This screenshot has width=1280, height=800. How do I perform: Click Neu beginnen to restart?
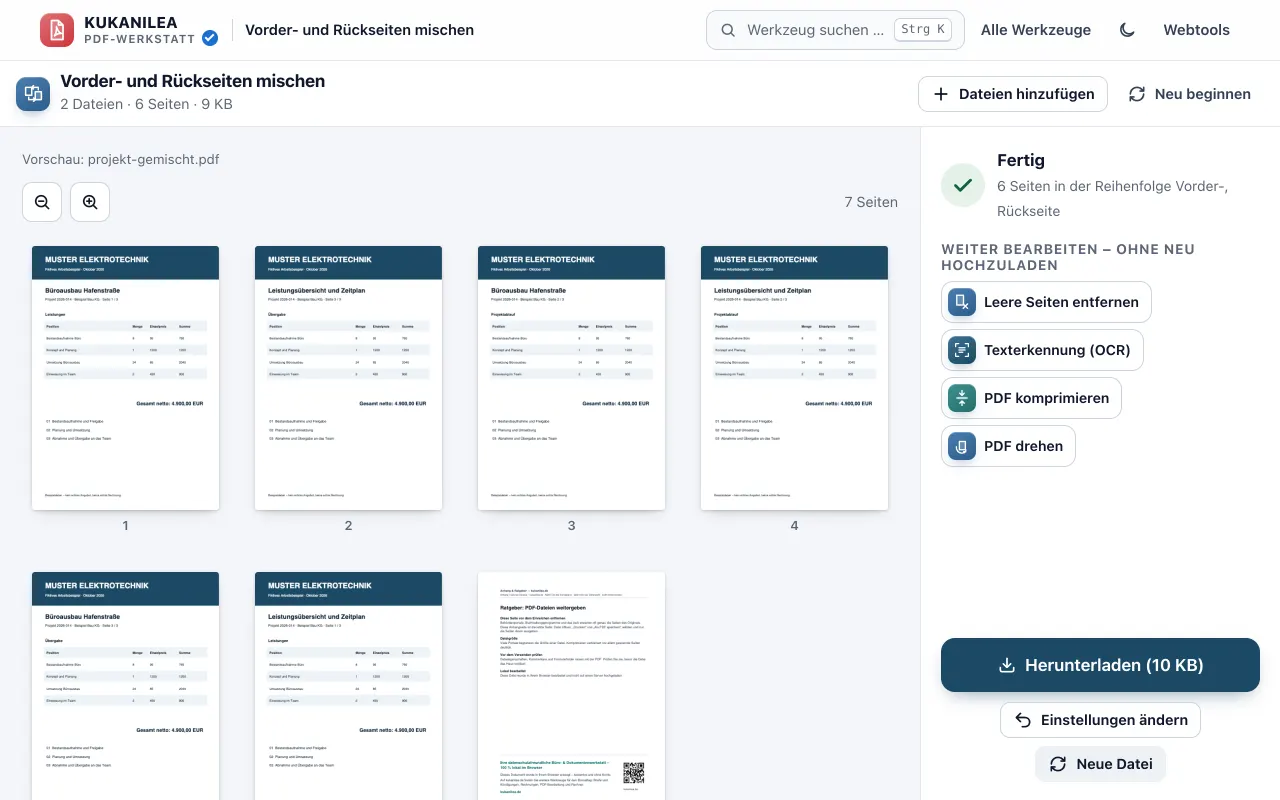tap(1190, 94)
